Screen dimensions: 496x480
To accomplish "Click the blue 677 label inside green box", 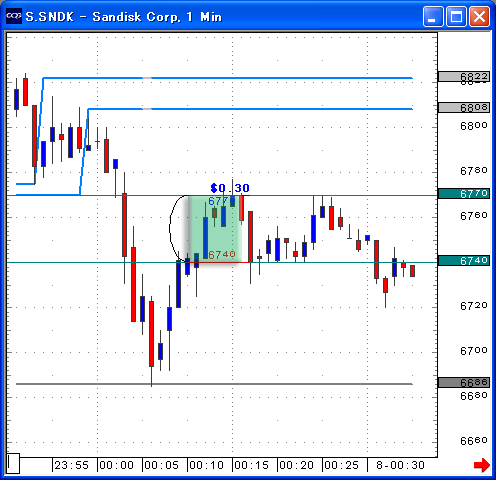I will click(x=218, y=201).
